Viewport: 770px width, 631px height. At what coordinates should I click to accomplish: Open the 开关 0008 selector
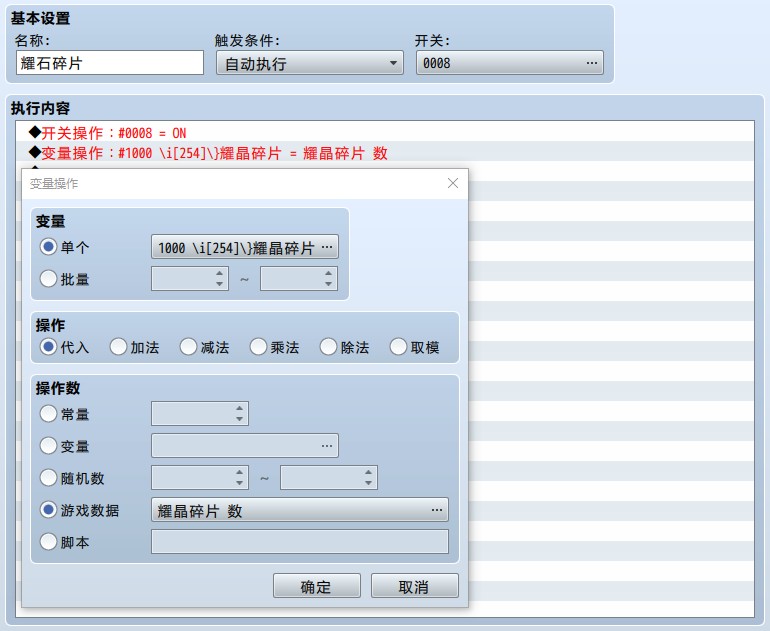[510, 63]
